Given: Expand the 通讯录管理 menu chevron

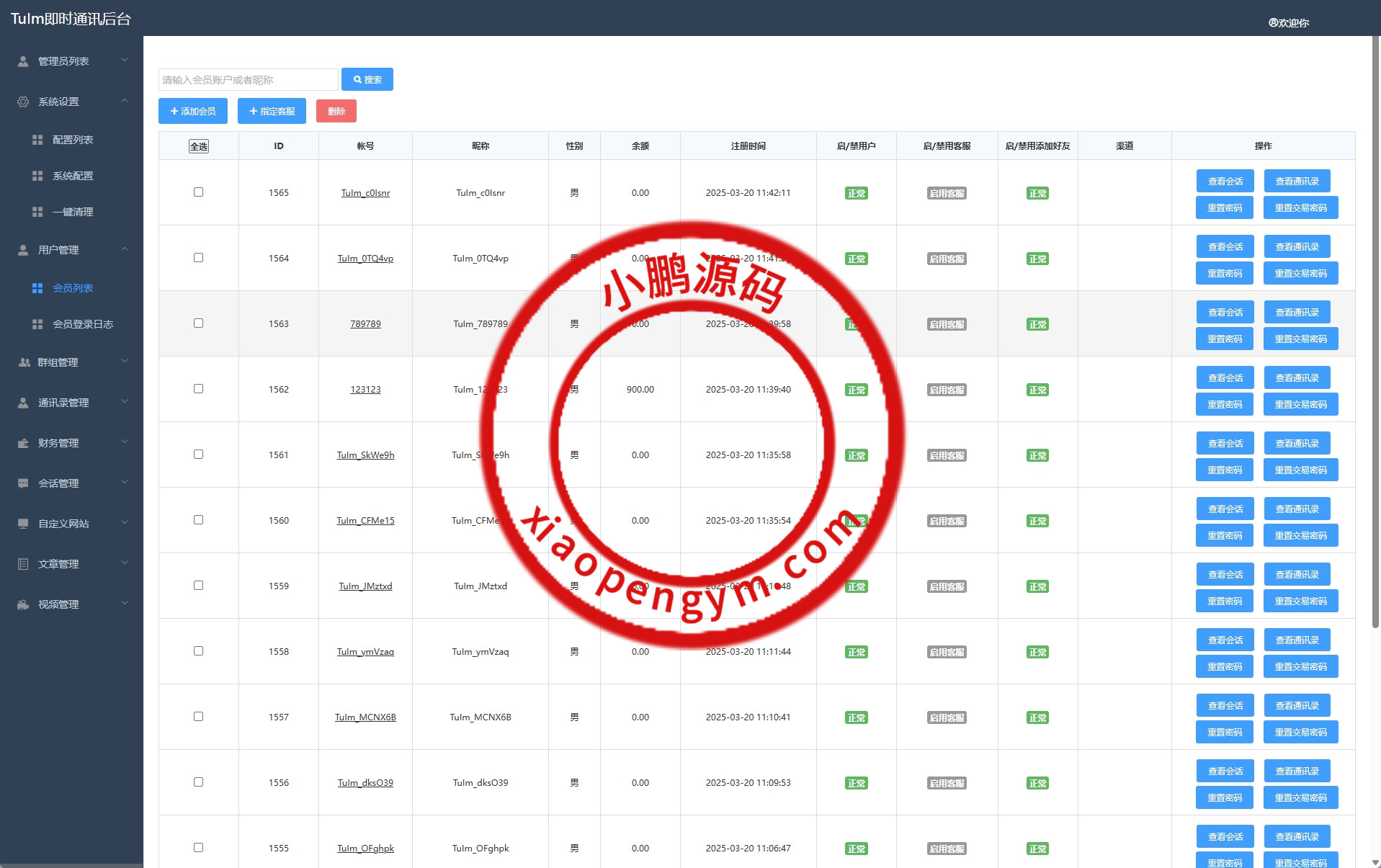Looking at the screenshot, I should coord(125,402).
